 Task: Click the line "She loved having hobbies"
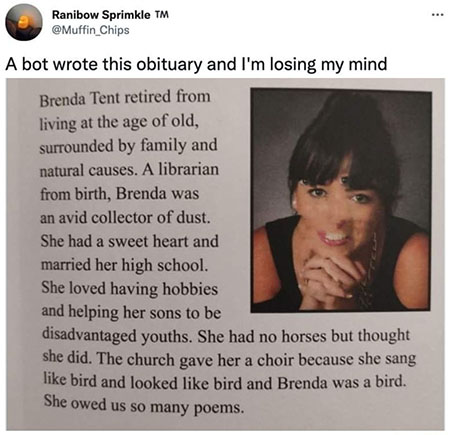130,289
